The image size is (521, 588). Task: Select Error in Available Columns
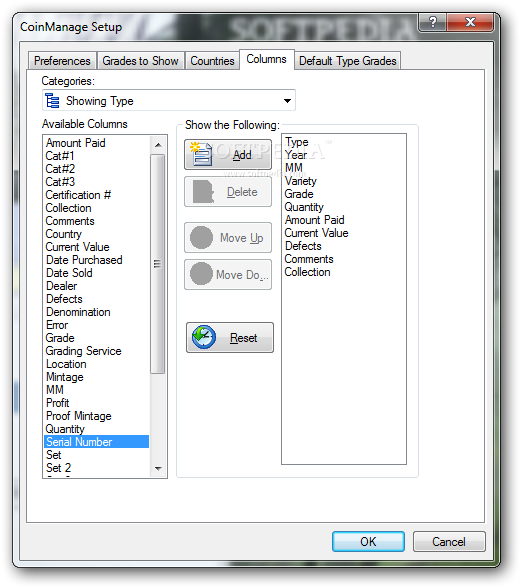(97, 325)
